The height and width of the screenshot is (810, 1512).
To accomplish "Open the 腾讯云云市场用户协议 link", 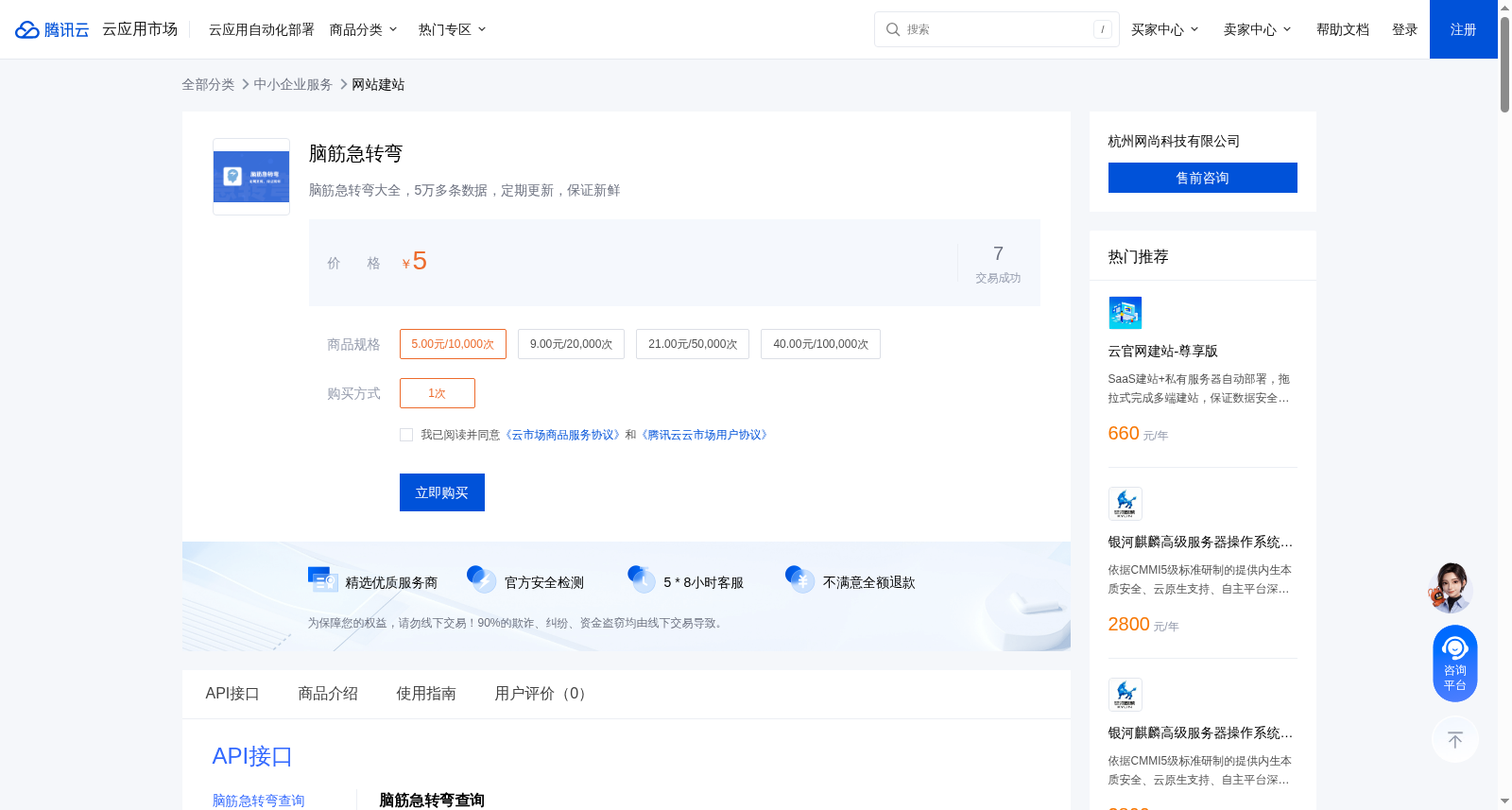I will coord(705,435).
